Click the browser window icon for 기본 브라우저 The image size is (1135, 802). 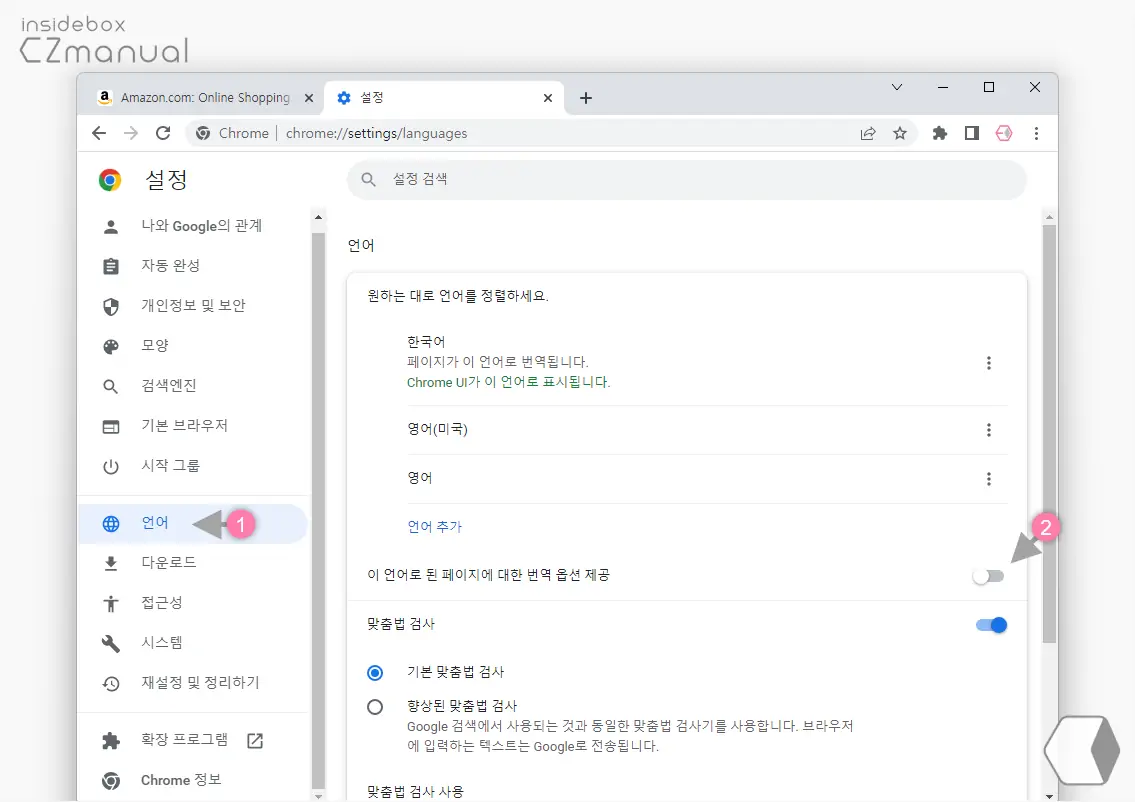111,427
